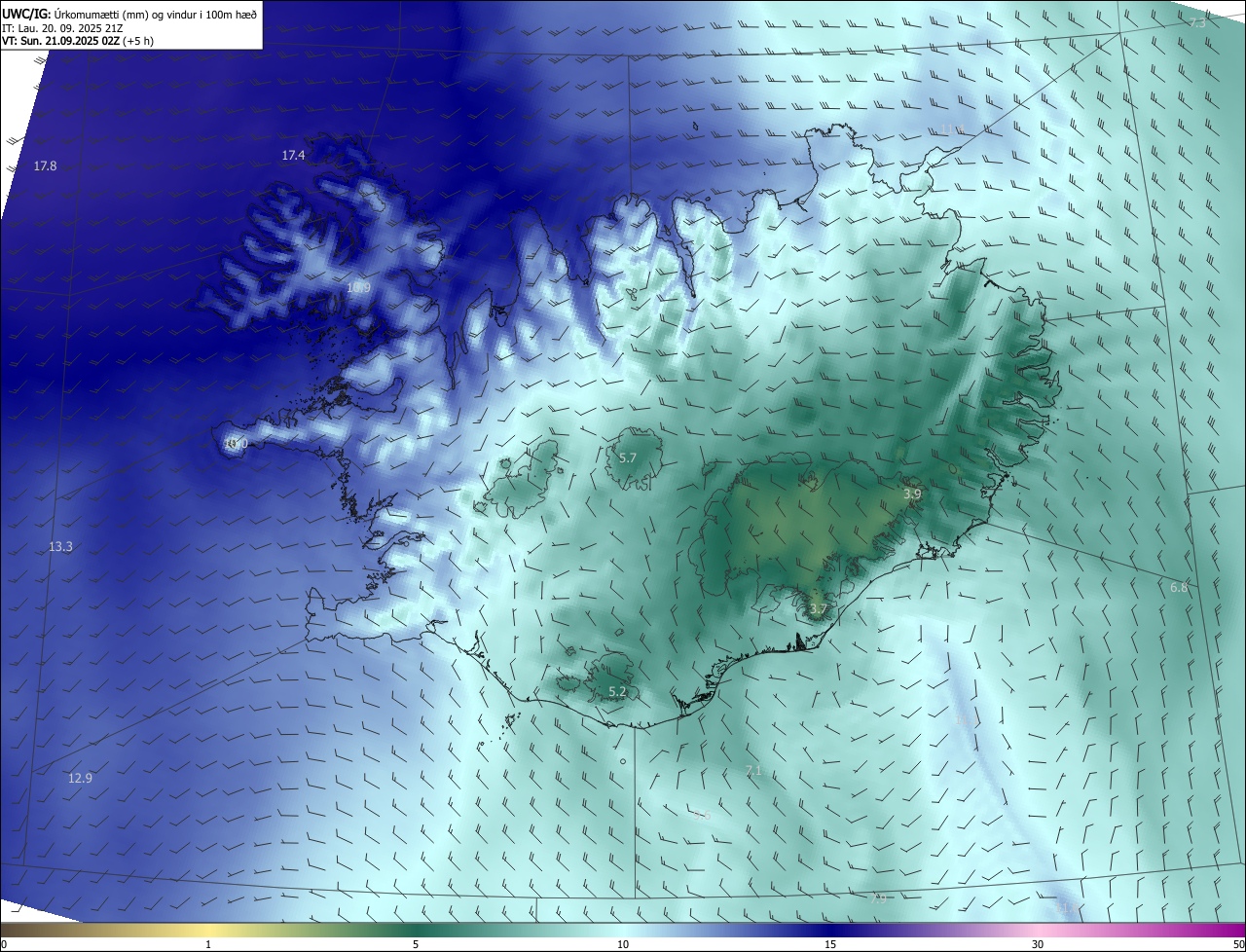
Task: Click the 17.4 value near Westfjords
Action: [293, 156]
